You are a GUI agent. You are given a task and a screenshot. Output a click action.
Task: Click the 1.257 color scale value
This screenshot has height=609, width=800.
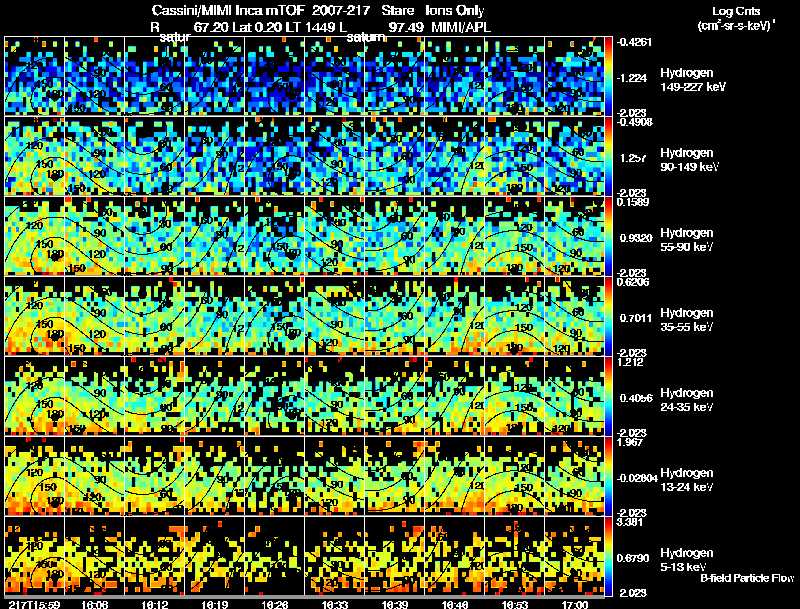pyautogui.click(x=634, y=158)
